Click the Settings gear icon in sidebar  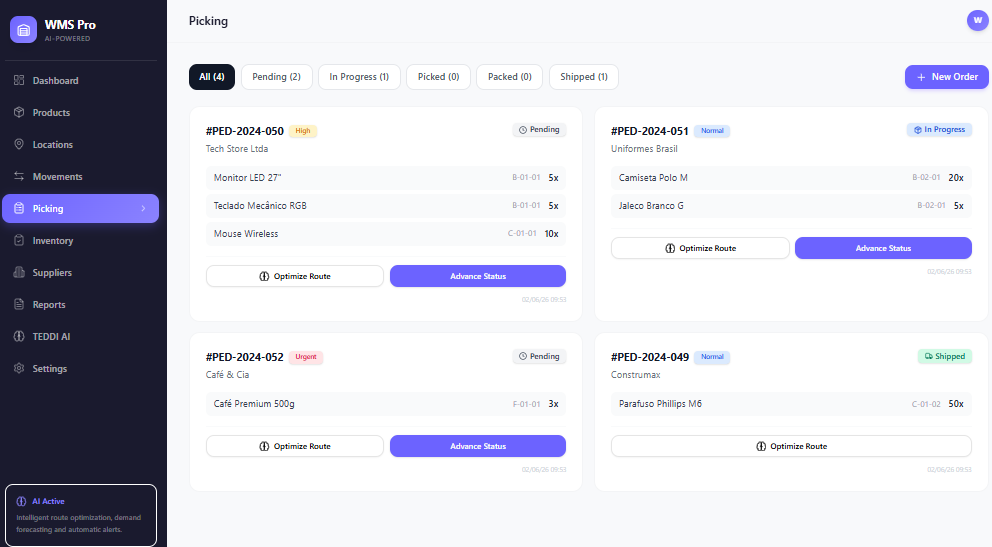[x=19, y=368]
